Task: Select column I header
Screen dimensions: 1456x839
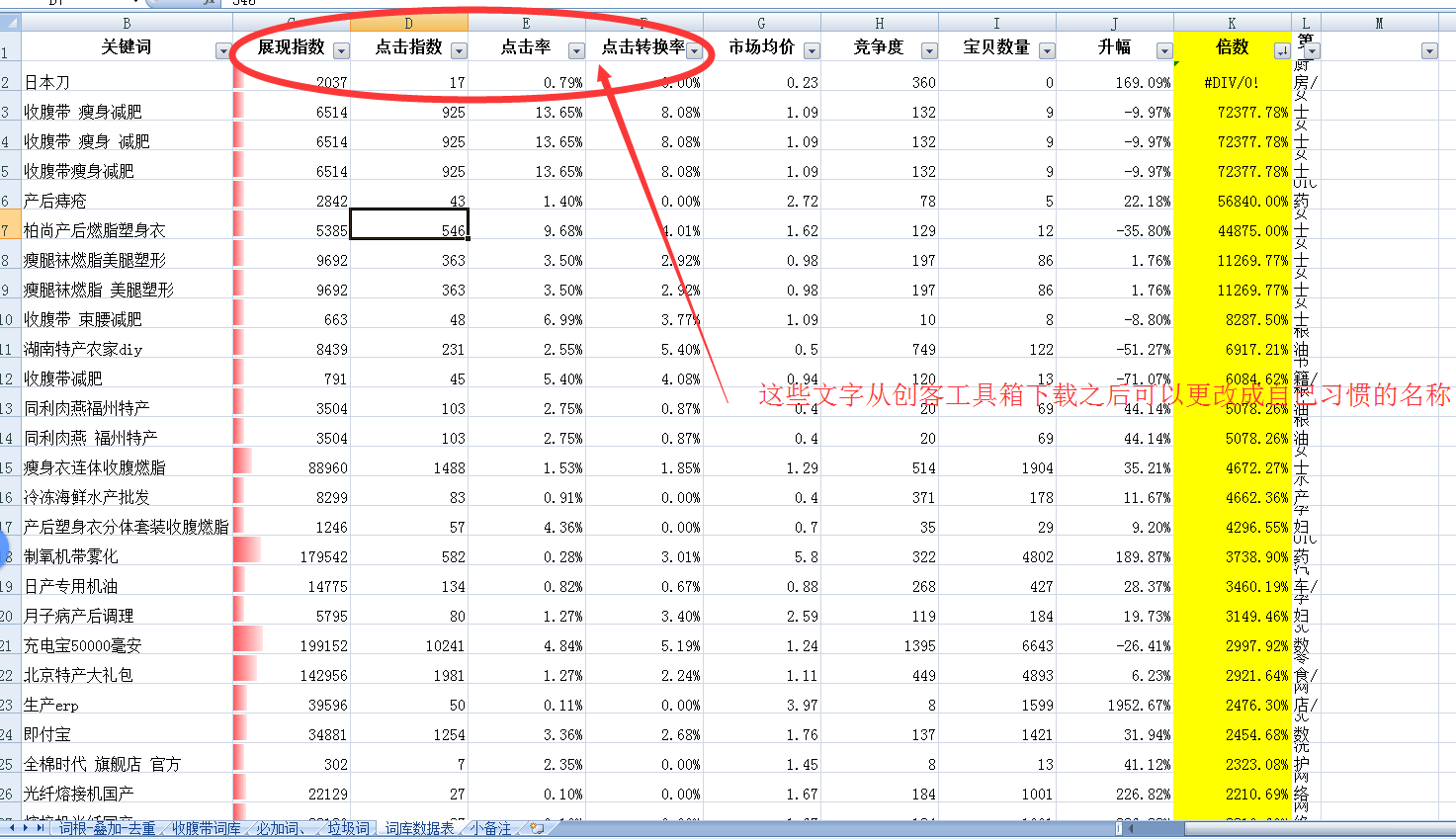Action: (x=996, y=23)
